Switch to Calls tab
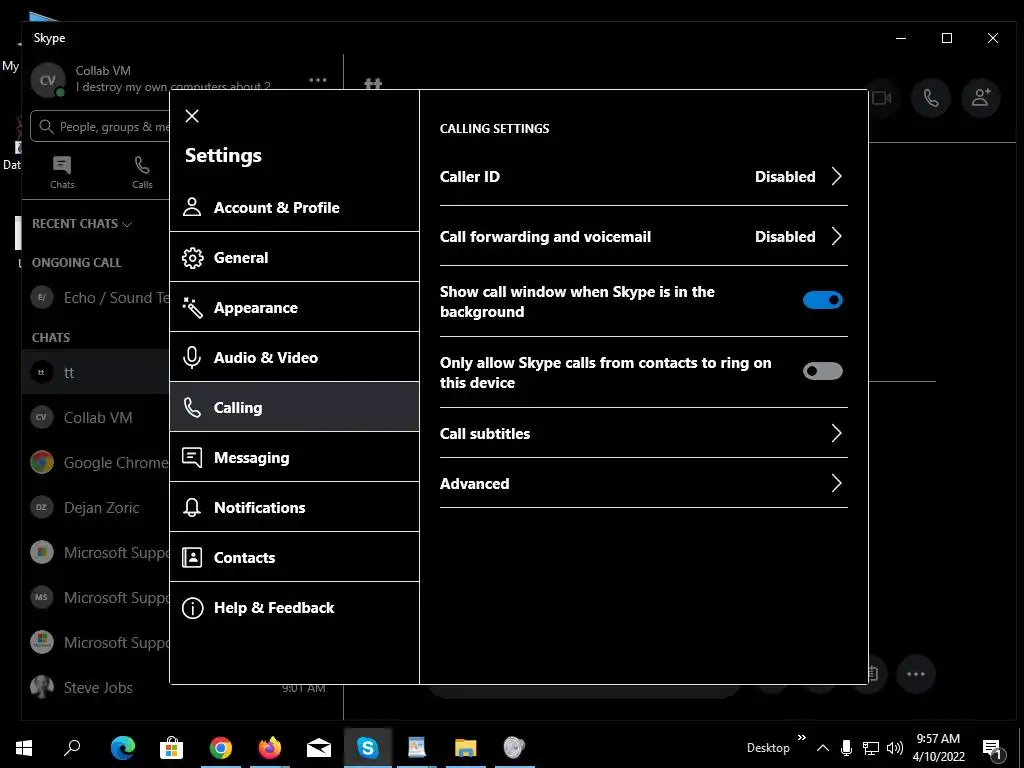 pos(142,172)
